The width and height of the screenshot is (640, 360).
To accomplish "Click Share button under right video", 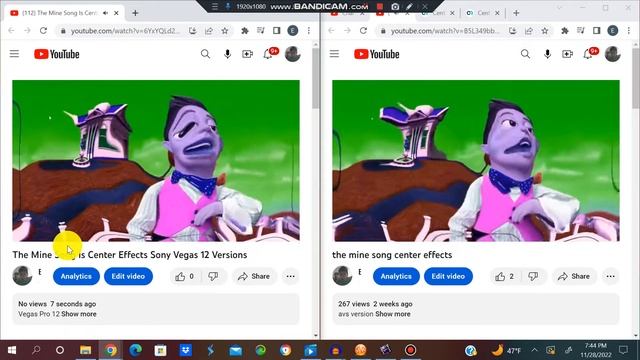I will [574, 276].
